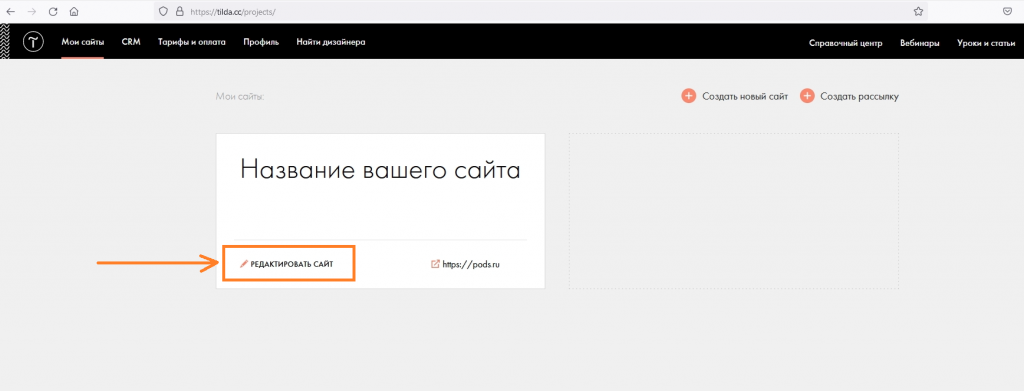
Task: Open Справочный центр link
Action: [x=846, y=44]
